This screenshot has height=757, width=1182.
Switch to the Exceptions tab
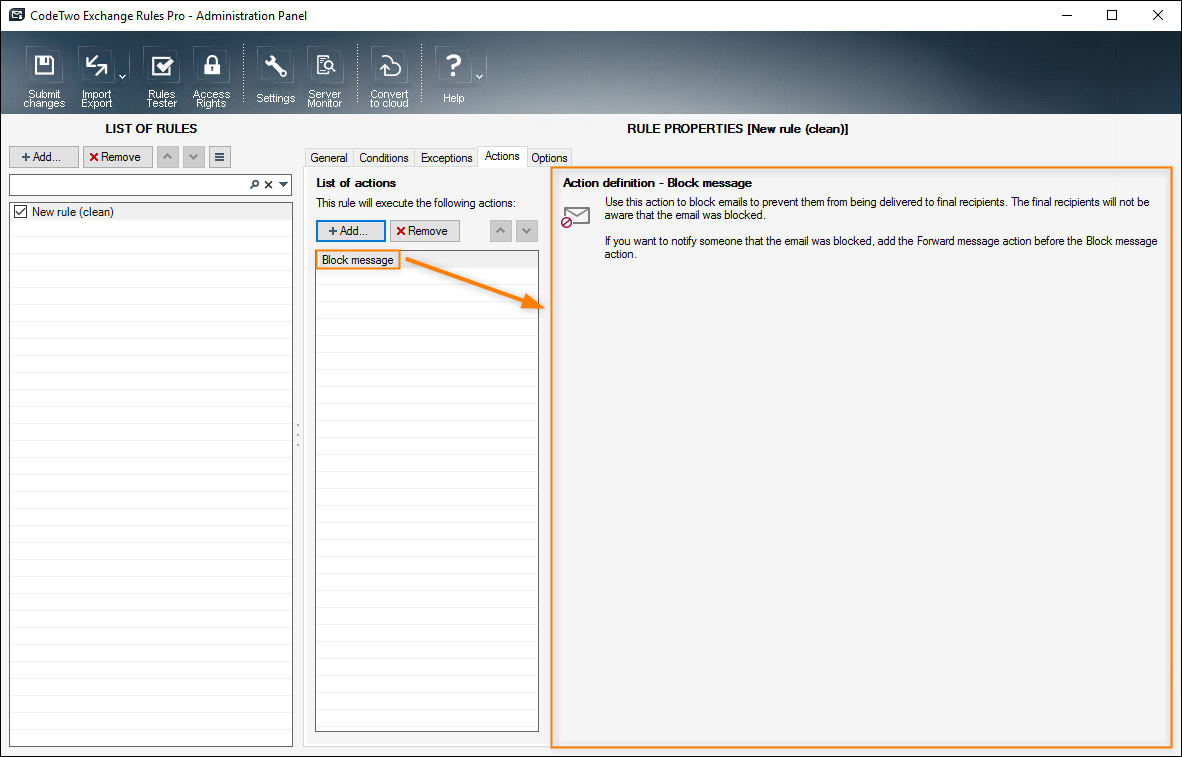pos(446,158)
